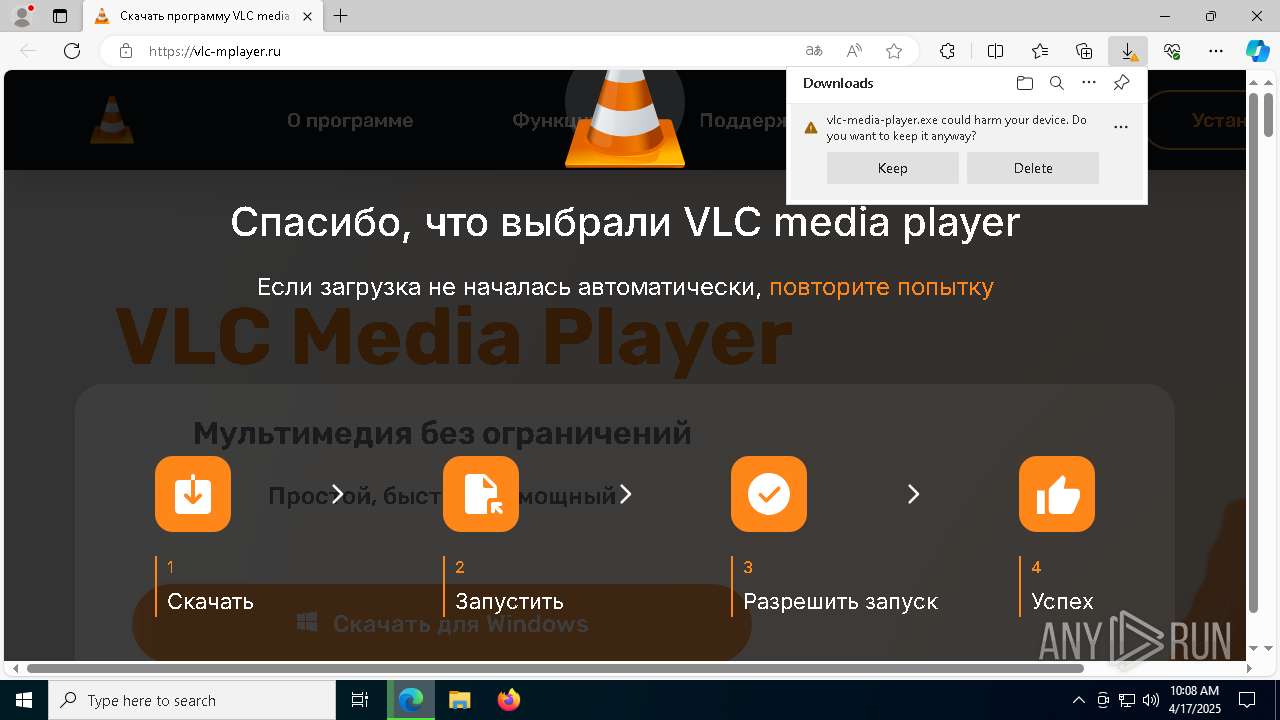Viewport: 1280px width, 720px height.
Task: Open a new tab with plus button
Action: pos(341,16)
